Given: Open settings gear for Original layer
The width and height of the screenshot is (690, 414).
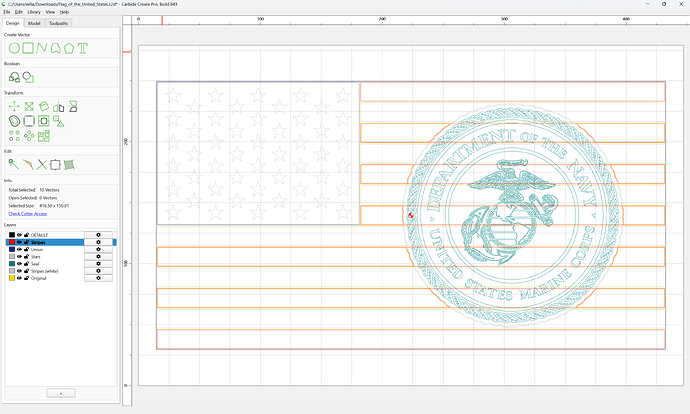Looking at the screenshot, I should click(98, 278).
